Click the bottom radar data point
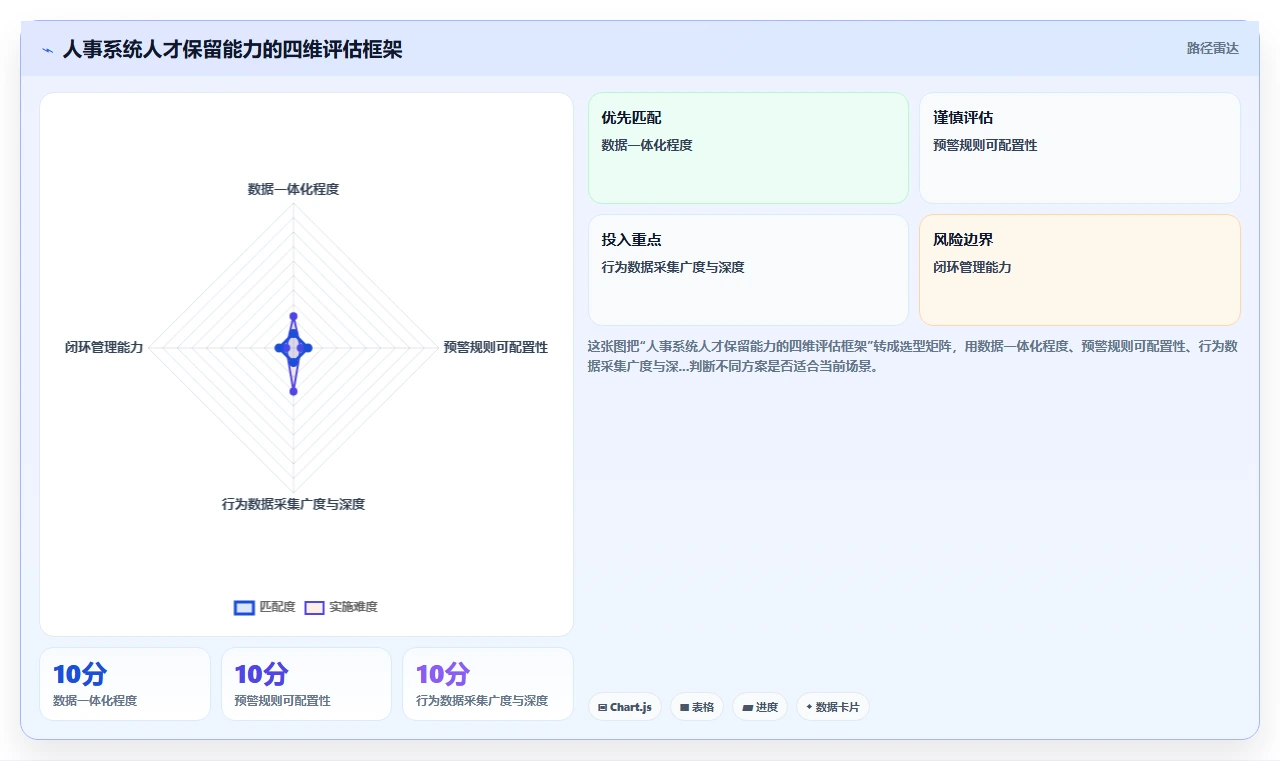The height and width of the screenshot is (761, 1280). point(293,391)
